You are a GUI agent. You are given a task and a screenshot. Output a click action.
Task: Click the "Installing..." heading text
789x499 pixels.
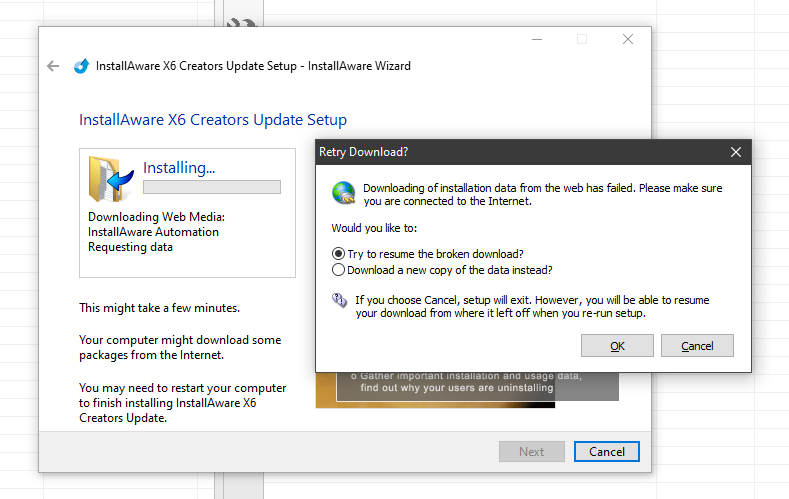[179, 168]
